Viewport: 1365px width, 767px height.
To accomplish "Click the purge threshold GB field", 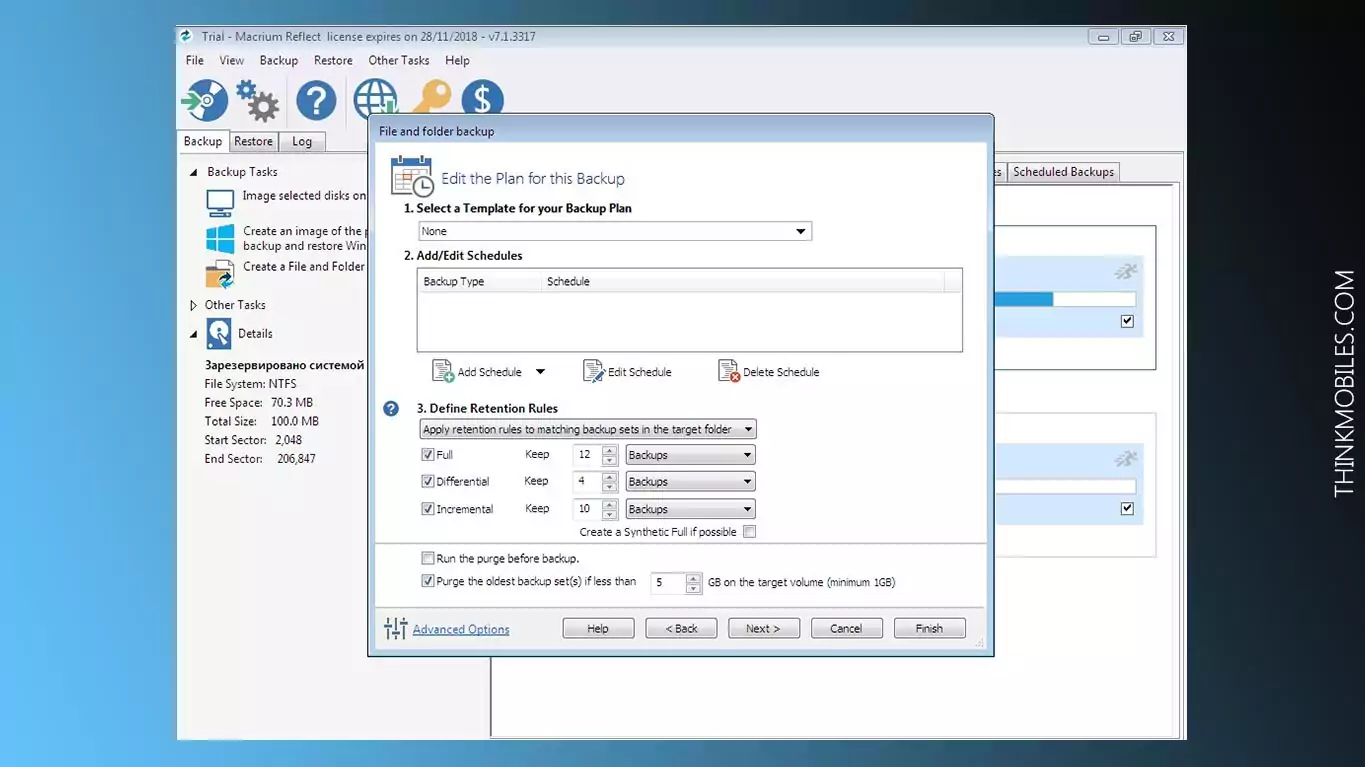I will coord(669,582).
